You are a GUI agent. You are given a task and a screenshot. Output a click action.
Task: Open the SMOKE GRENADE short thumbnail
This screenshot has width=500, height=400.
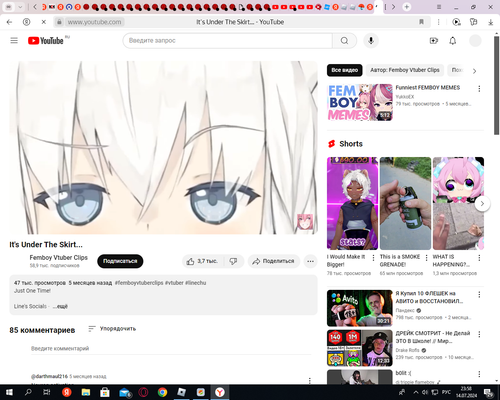click(x=405, y=203)
